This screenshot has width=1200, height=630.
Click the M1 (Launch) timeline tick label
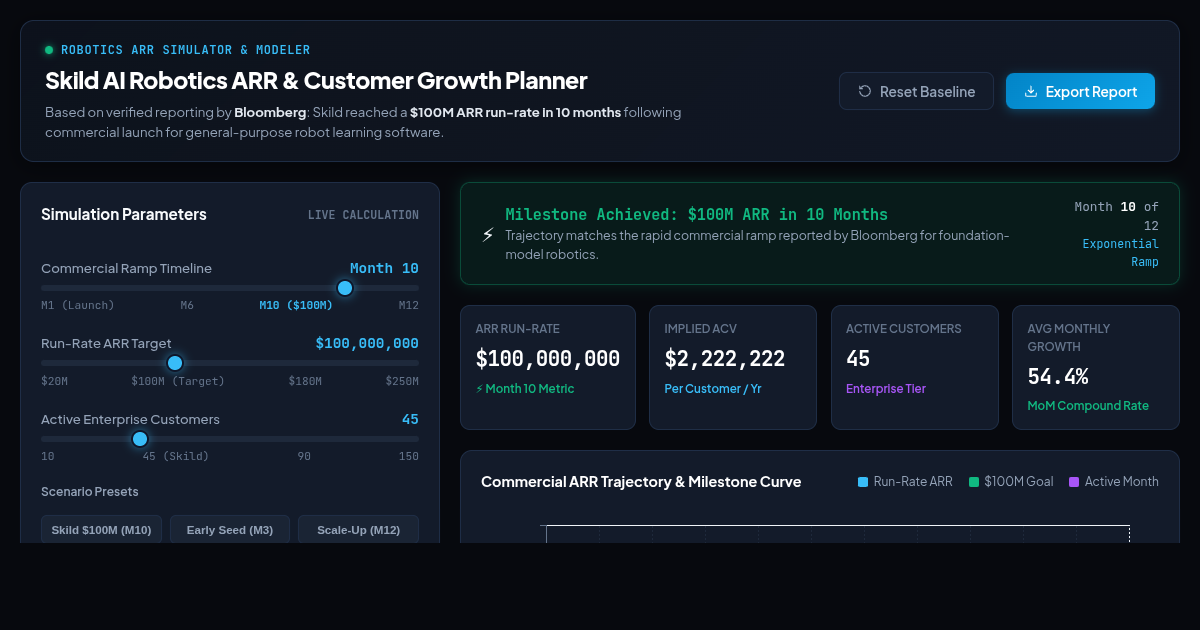78,305
